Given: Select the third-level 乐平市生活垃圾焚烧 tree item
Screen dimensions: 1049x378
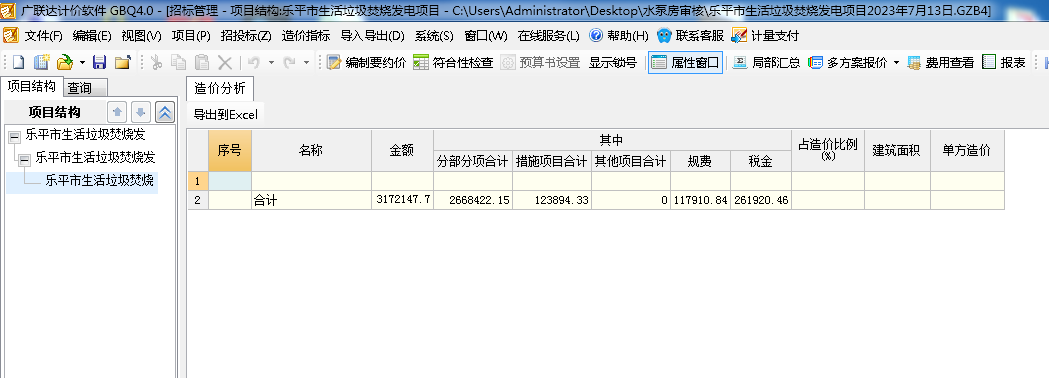Looking at the screenshot, I should click(x=100, y=181).
